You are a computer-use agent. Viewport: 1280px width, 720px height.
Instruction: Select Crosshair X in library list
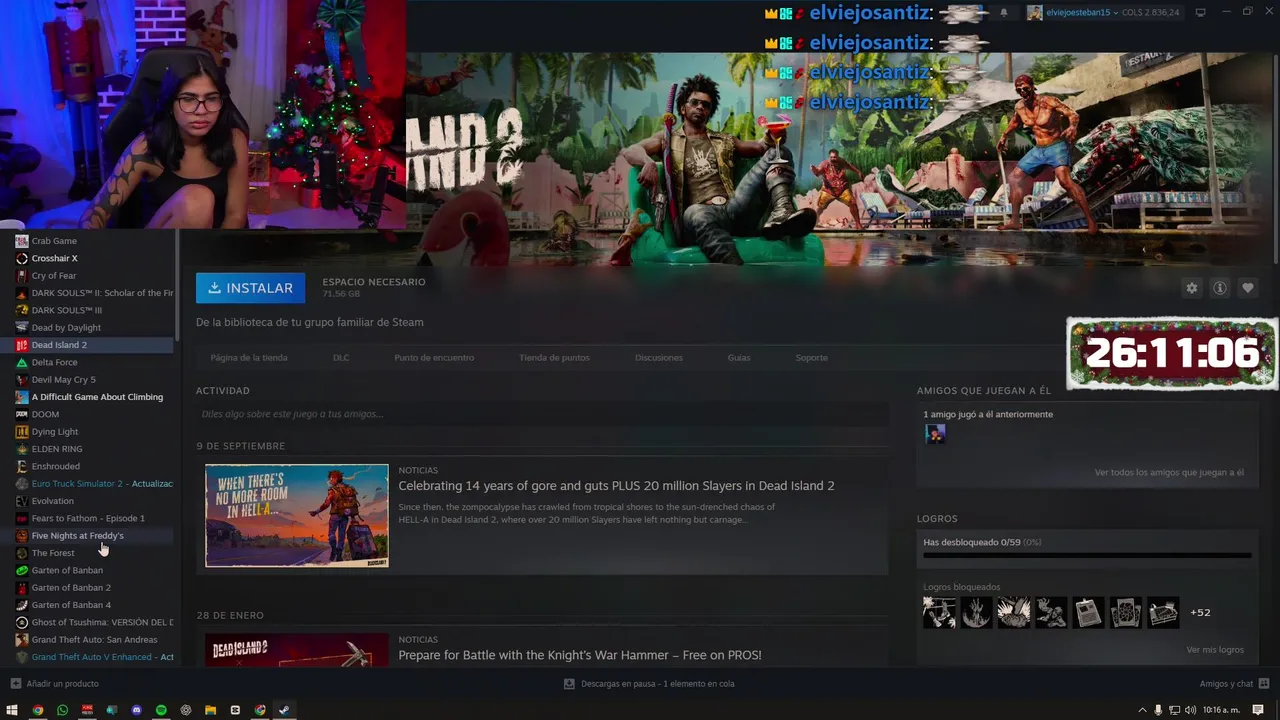click(x=54, y=258)
